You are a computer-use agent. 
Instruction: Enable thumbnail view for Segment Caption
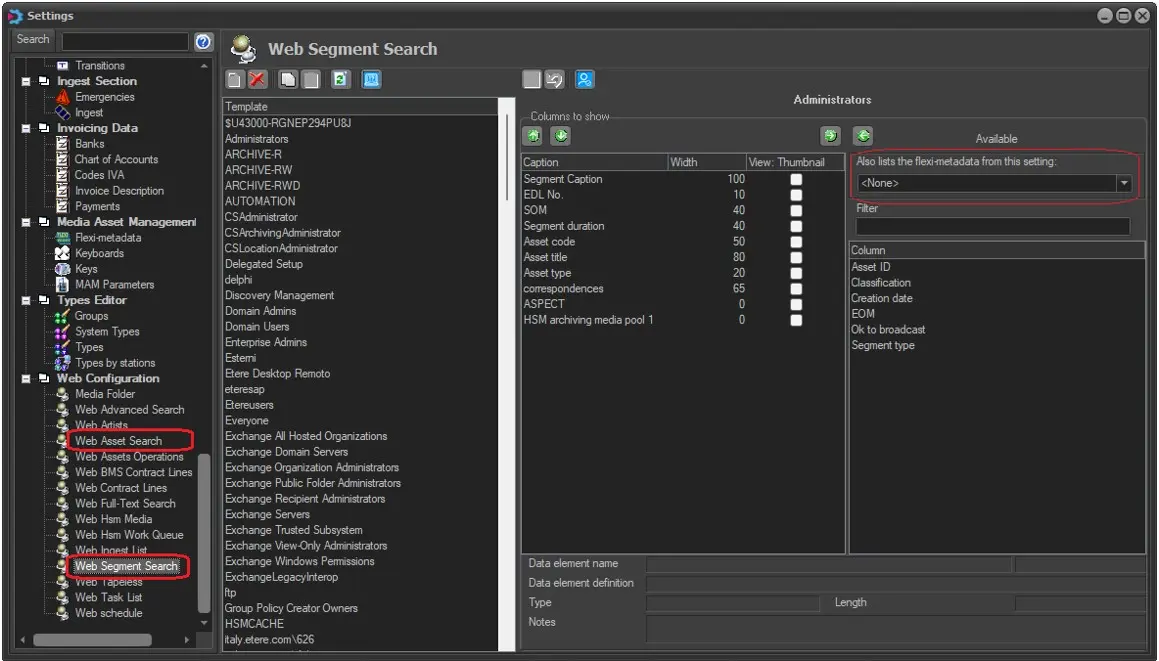[x=796, y=180]
